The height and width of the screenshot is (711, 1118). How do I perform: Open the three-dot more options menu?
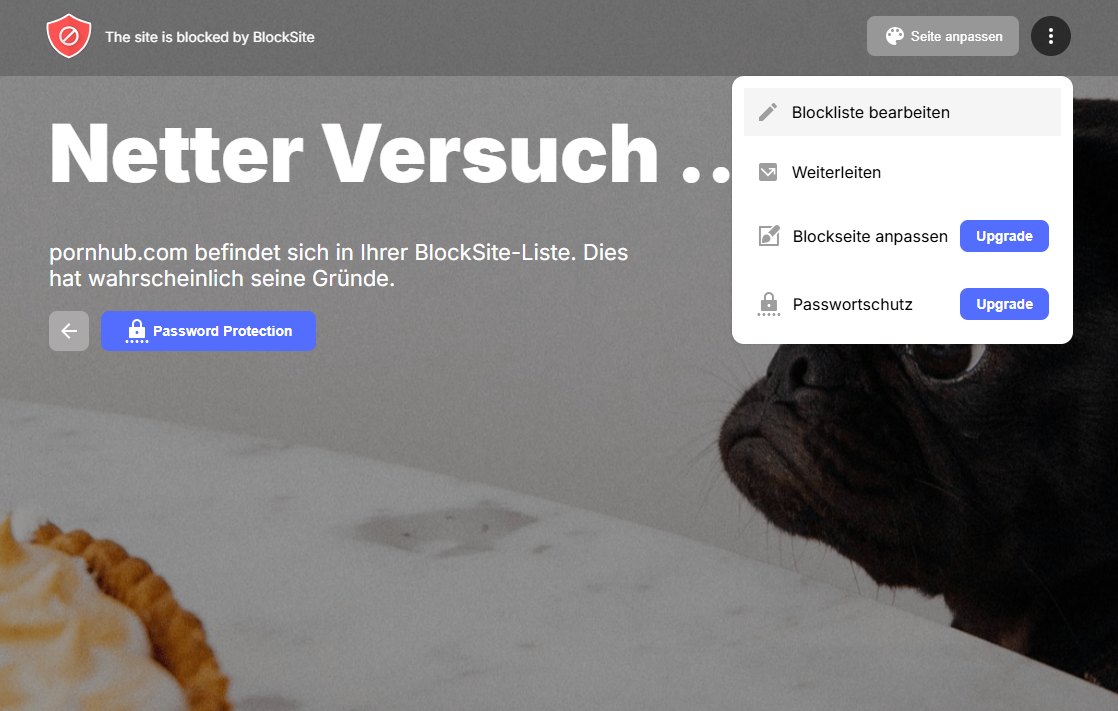coord(1050,36)
